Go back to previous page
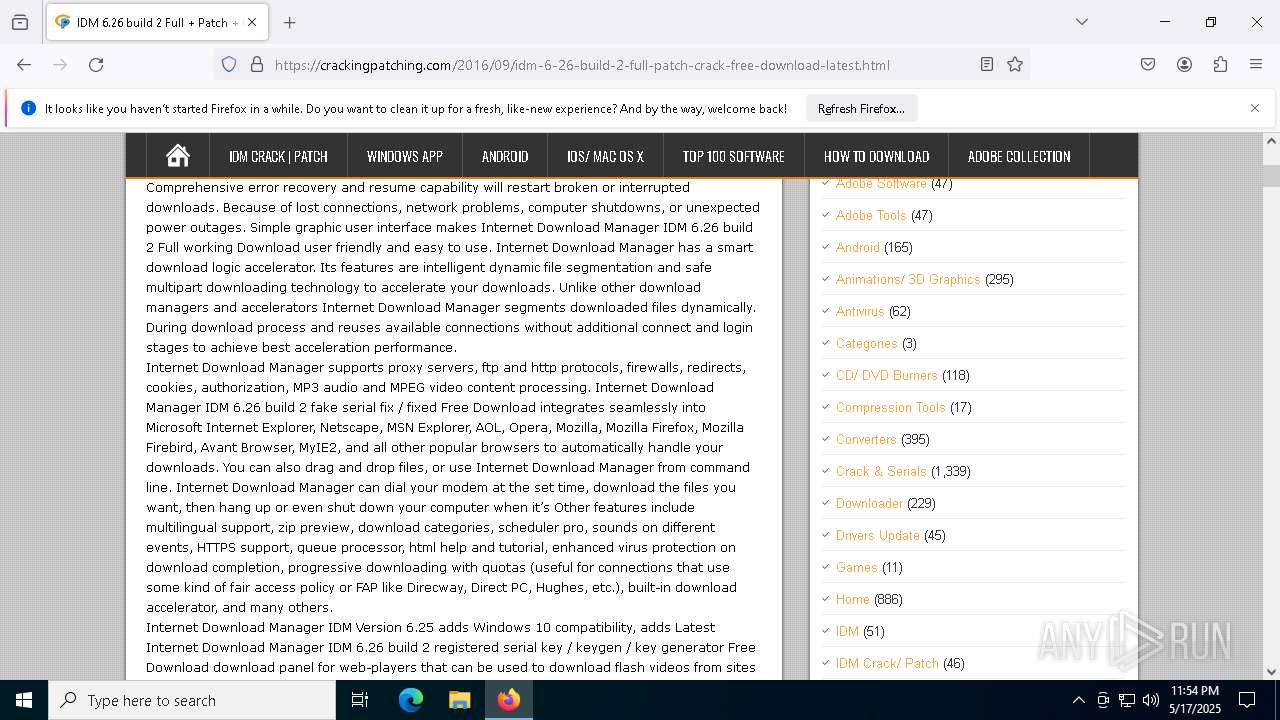The width and height of the screenshot is (1280, 720). pos(24,65)
